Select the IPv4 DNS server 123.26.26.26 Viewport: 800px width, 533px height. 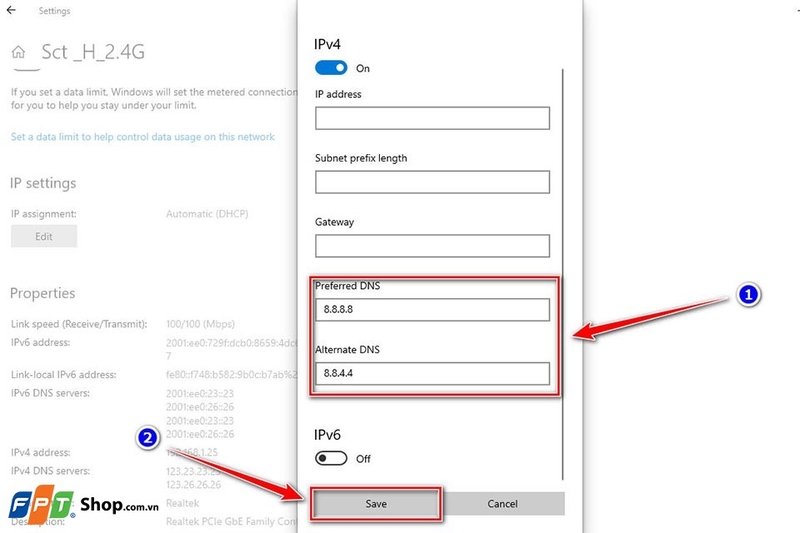(x=193, y=484)
